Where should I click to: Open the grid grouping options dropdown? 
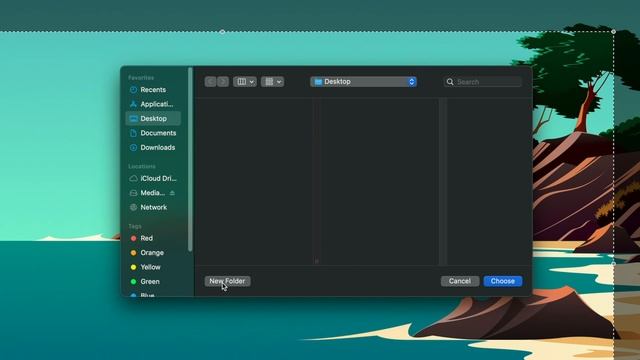pyautogui.click(x=273, y=82)
